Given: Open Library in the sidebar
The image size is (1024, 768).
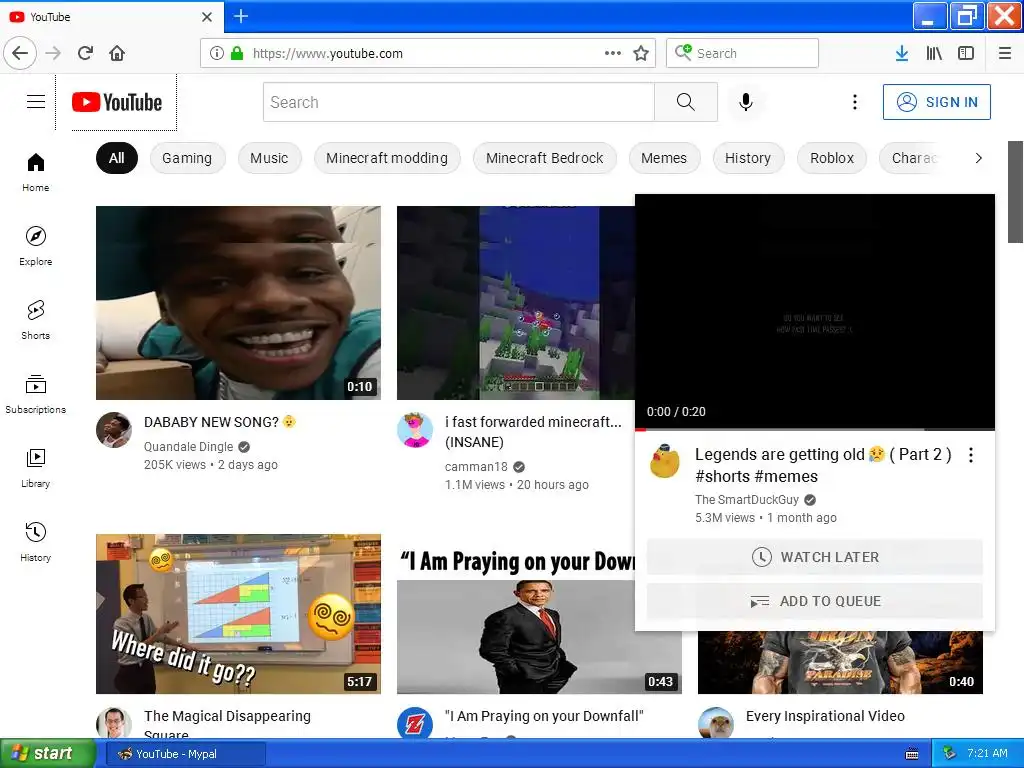Looking at the screenshot, I should (35, 468).
